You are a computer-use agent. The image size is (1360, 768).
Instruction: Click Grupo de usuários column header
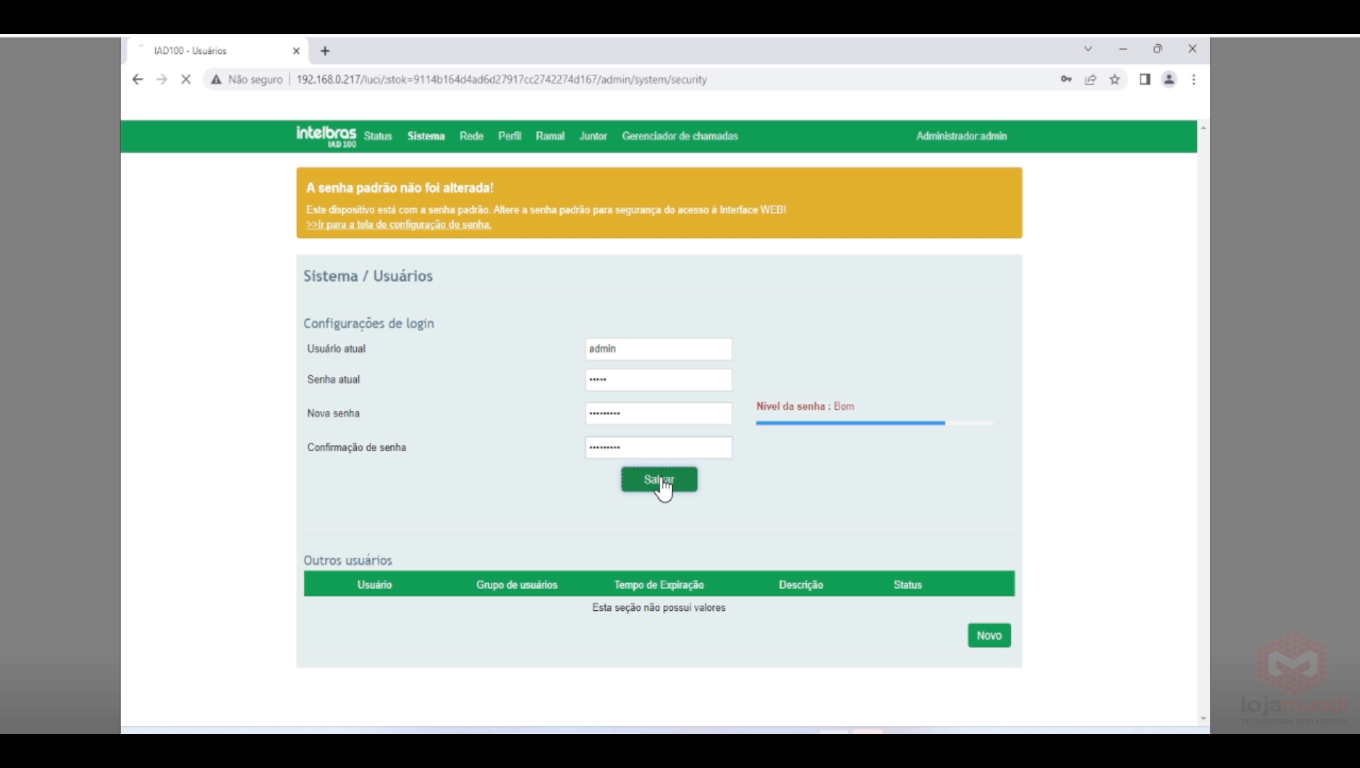(x=517, y=585)
